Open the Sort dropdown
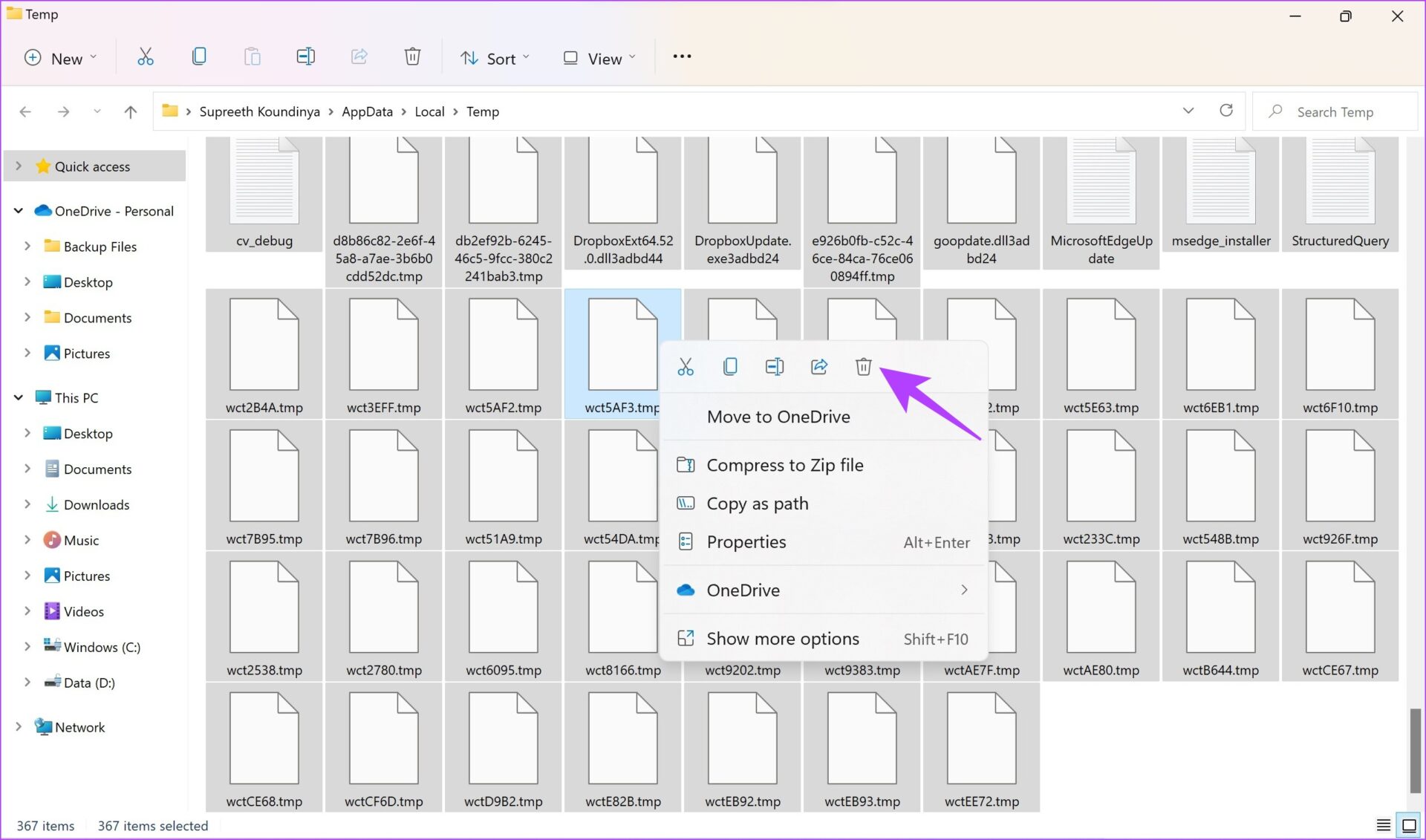 coord(495,57)
